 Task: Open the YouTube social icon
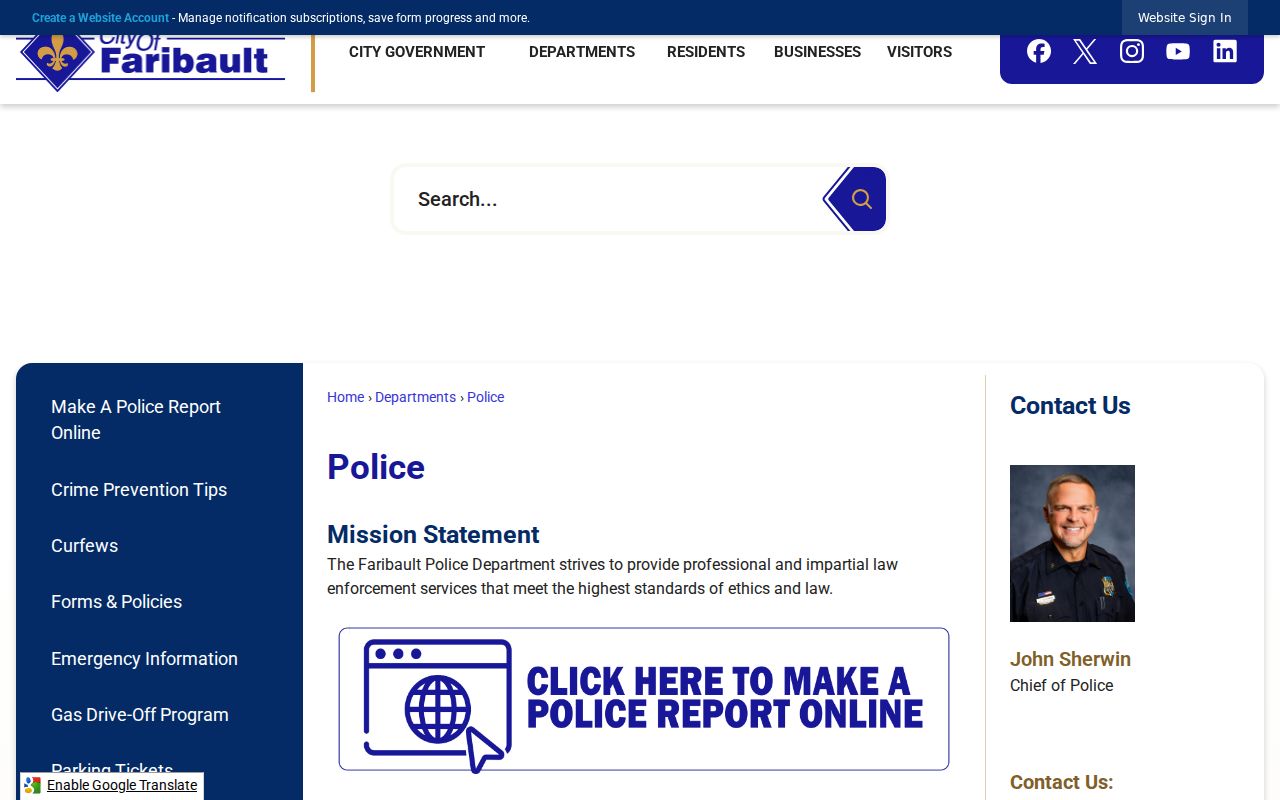pos(1178,51)
